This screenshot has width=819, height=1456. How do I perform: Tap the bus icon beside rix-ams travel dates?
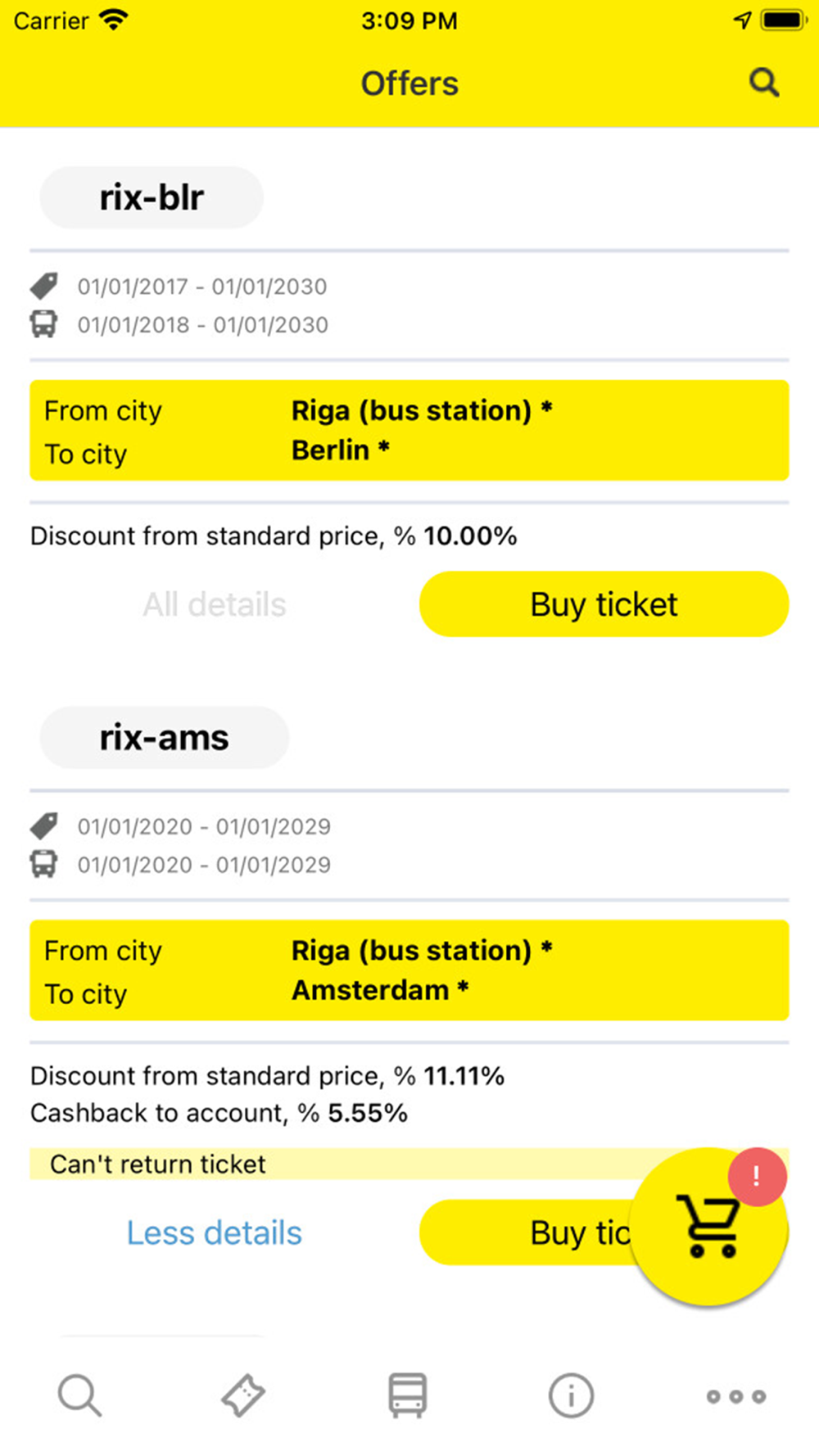coord(44,864)
